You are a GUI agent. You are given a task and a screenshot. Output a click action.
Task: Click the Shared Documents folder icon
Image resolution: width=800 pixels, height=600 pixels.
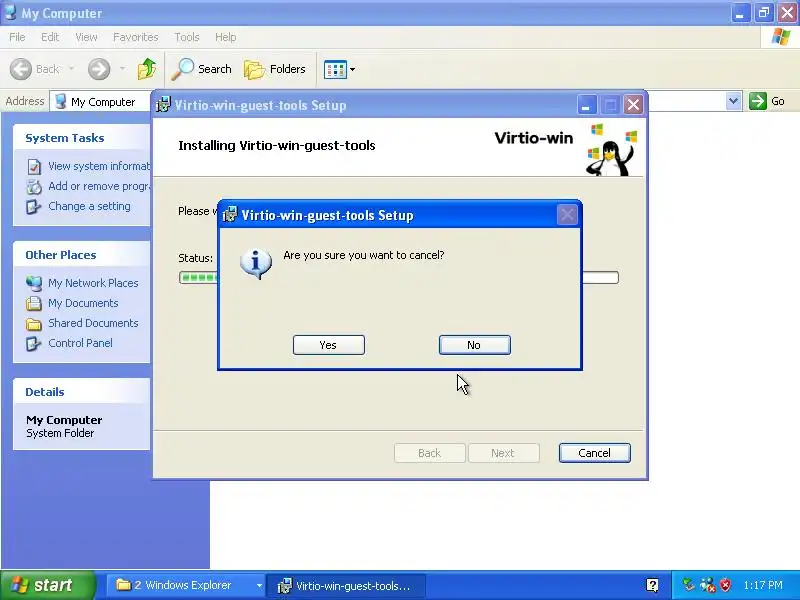click(x=34, y=323)
